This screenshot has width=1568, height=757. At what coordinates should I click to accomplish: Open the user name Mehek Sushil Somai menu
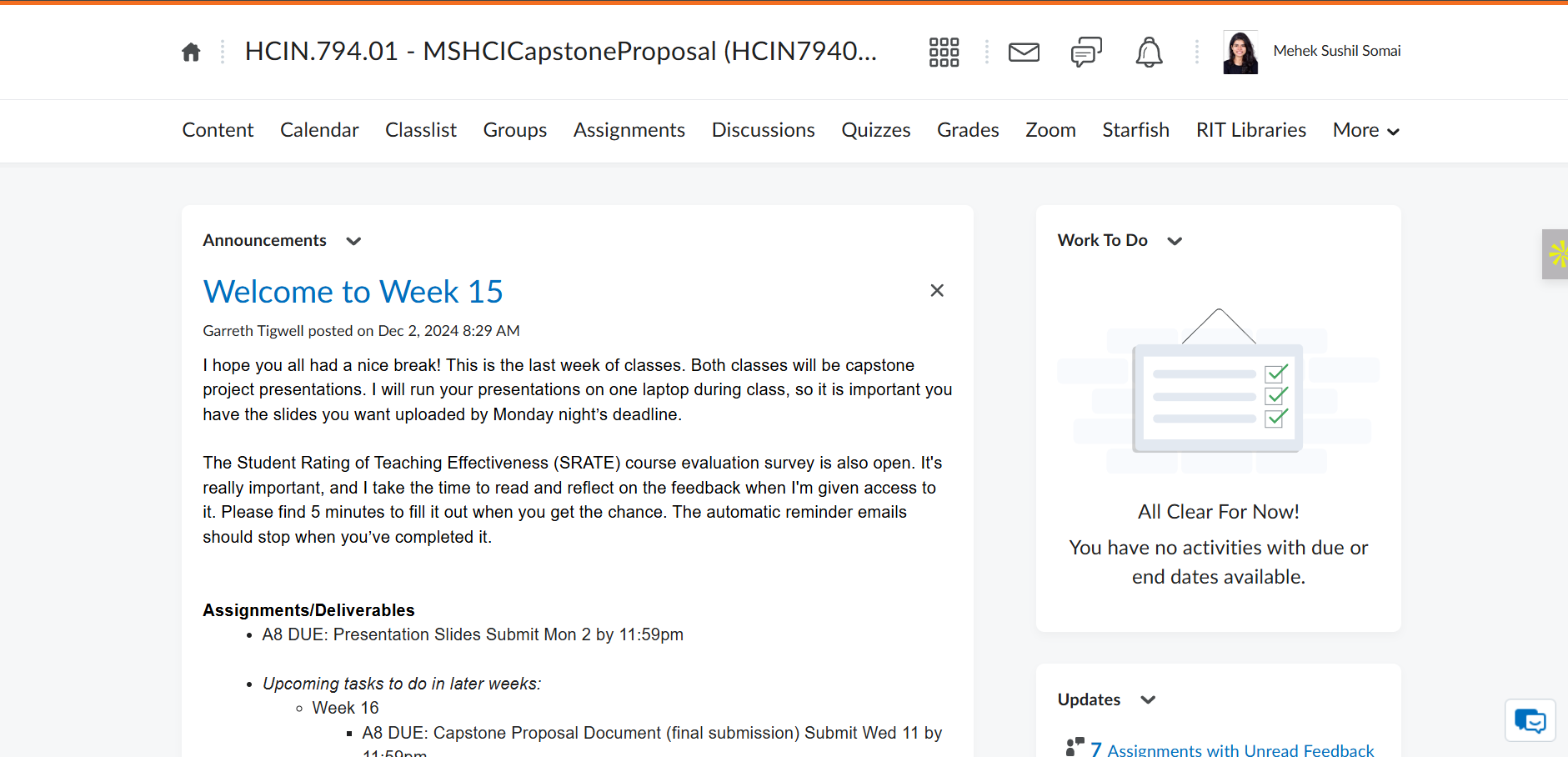pyautogui.click(x=1336, y=51)
